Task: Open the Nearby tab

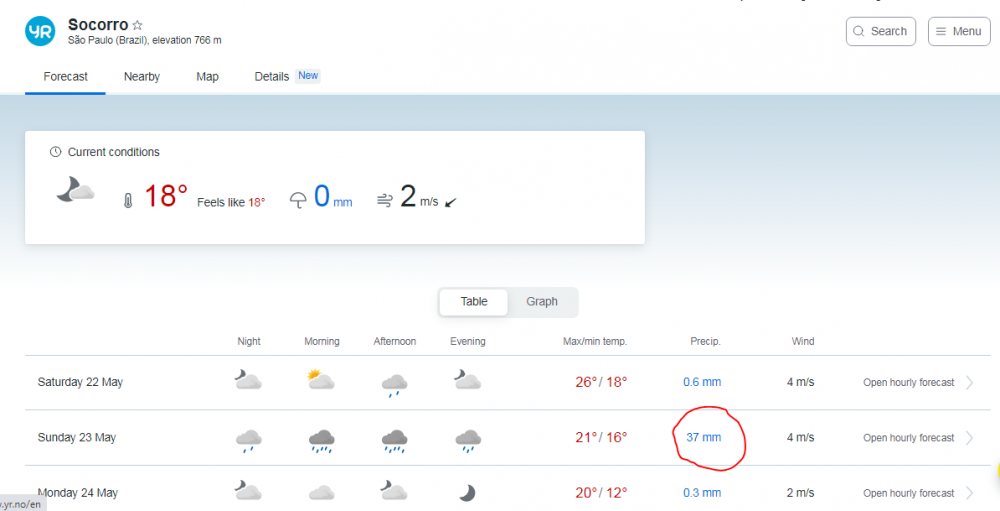Action: (x=142, y=76)
